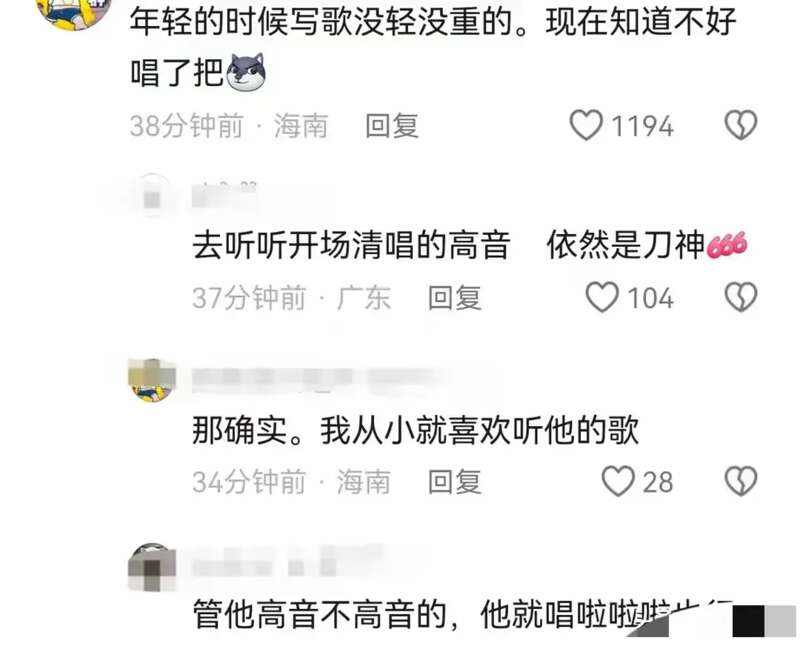
Task: Like the comment with 1194 likes
Action: (586, 126)
